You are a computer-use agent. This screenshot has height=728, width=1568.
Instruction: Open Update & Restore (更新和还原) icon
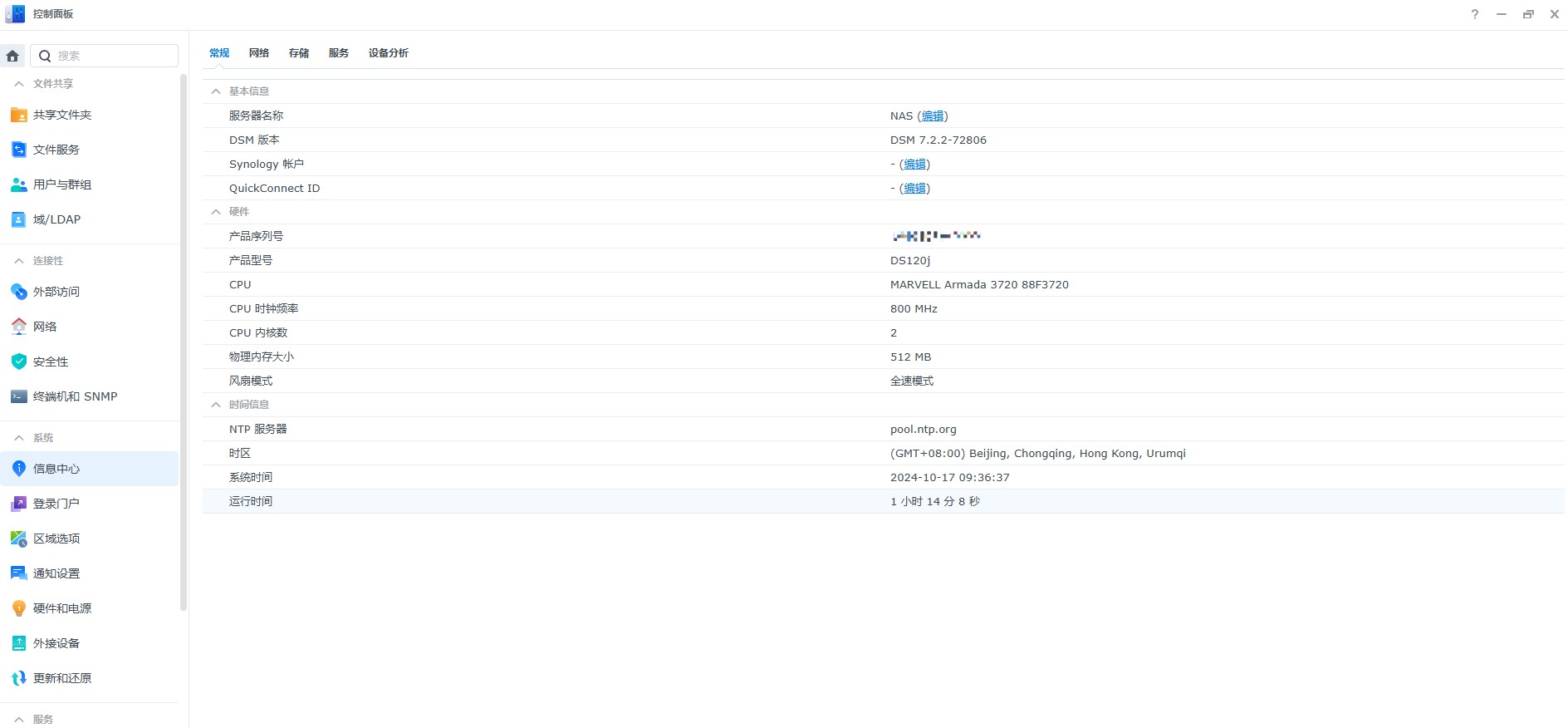pyautogui.click(x=19, y=678)
